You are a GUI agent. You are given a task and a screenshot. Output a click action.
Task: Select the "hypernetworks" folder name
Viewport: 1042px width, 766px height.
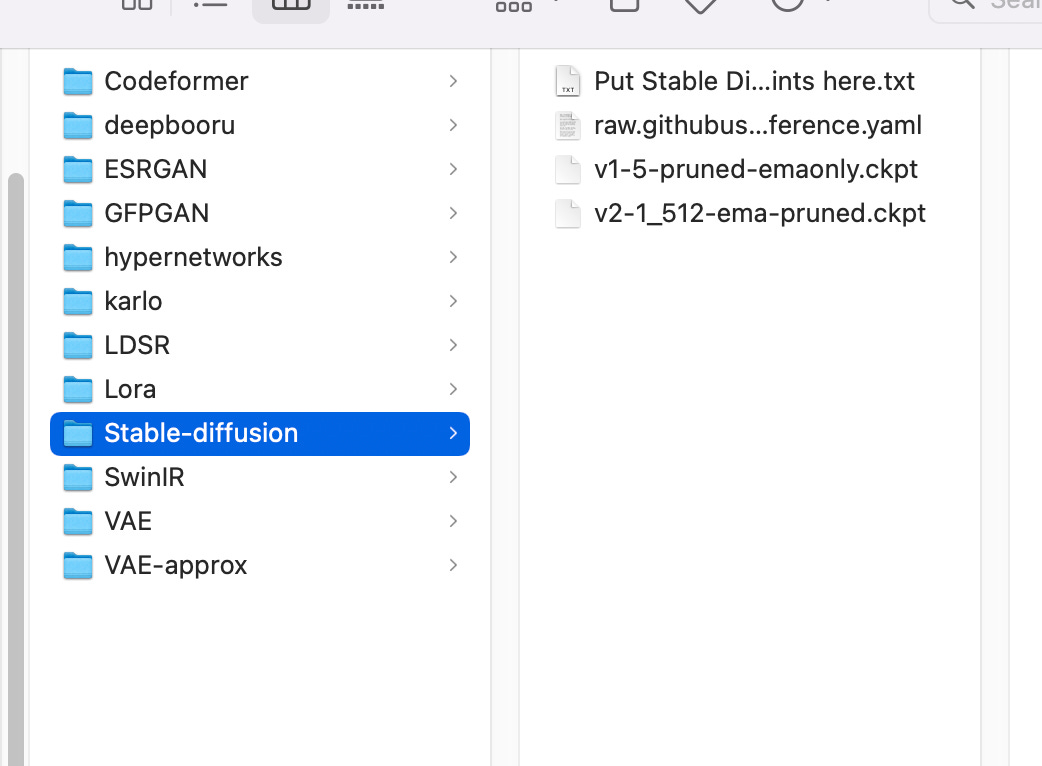(x=193, y=258)
